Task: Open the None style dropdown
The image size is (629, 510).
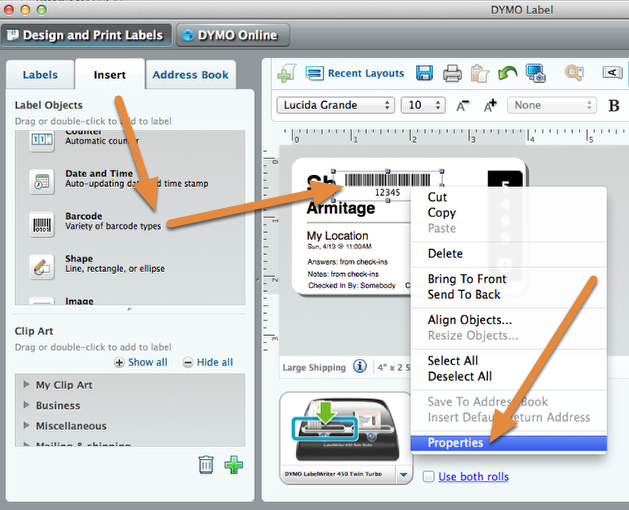Action: [552, 106]
